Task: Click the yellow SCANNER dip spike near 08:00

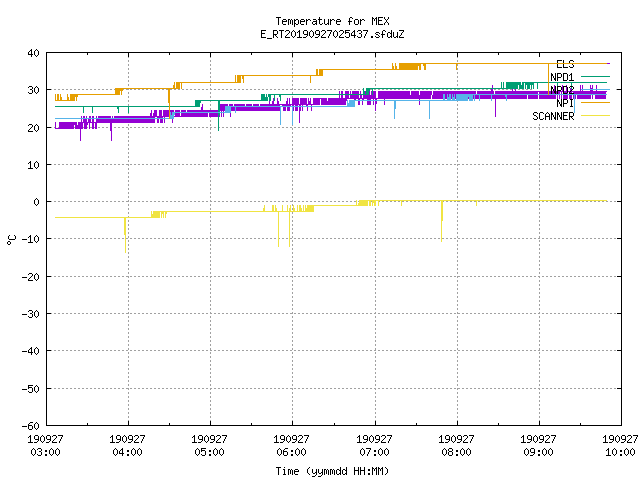Action: [x=442, y=221]
